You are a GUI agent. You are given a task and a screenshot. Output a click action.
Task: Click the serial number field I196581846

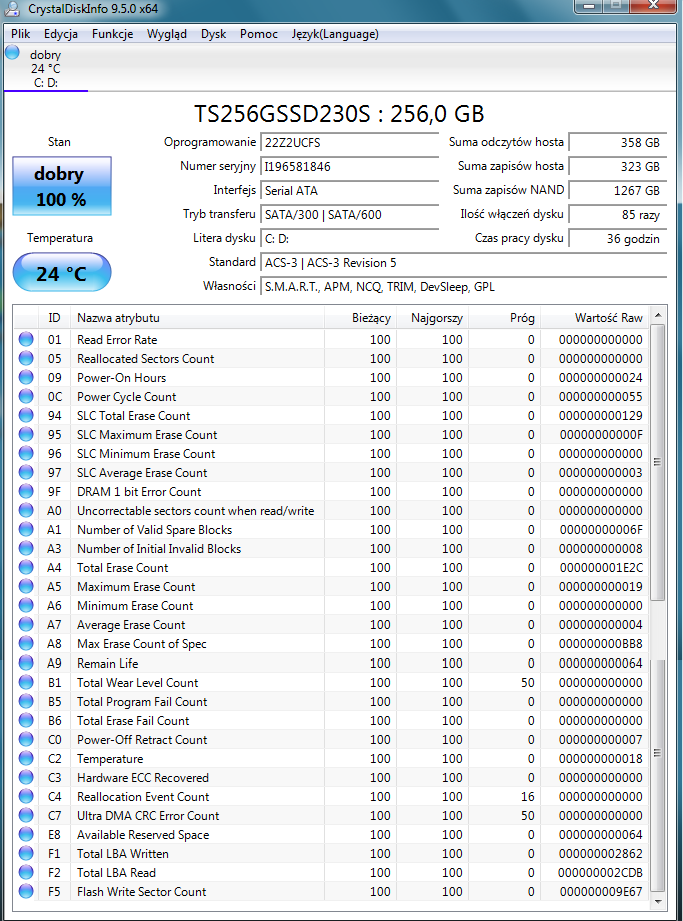tap(349, 167)
